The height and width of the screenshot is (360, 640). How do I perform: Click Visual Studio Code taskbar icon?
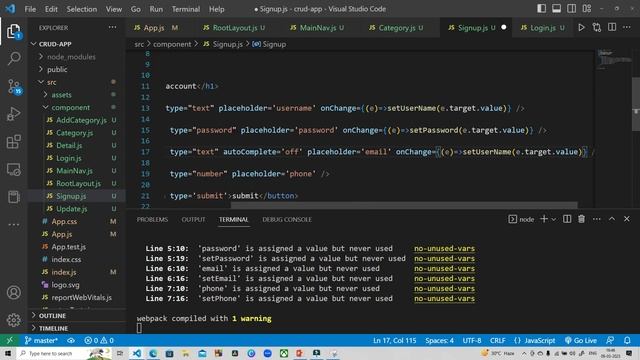136,353
